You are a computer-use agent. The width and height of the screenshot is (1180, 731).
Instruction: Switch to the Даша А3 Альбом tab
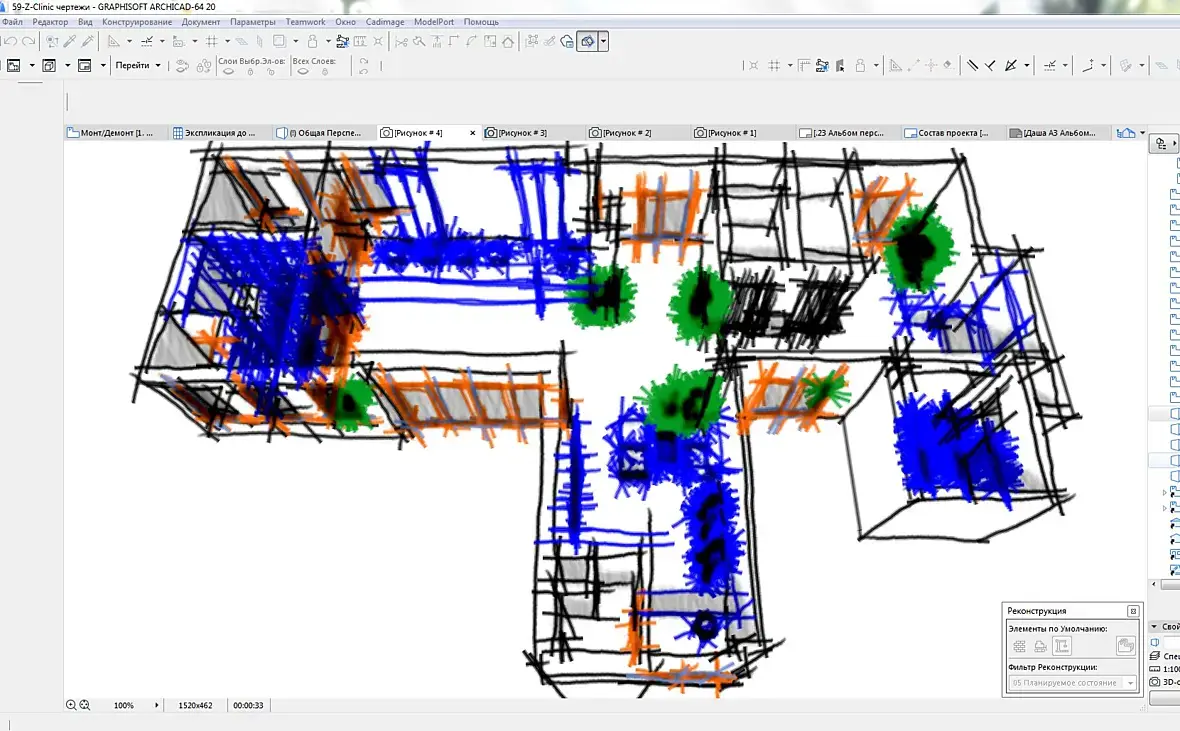(1057, 132)
